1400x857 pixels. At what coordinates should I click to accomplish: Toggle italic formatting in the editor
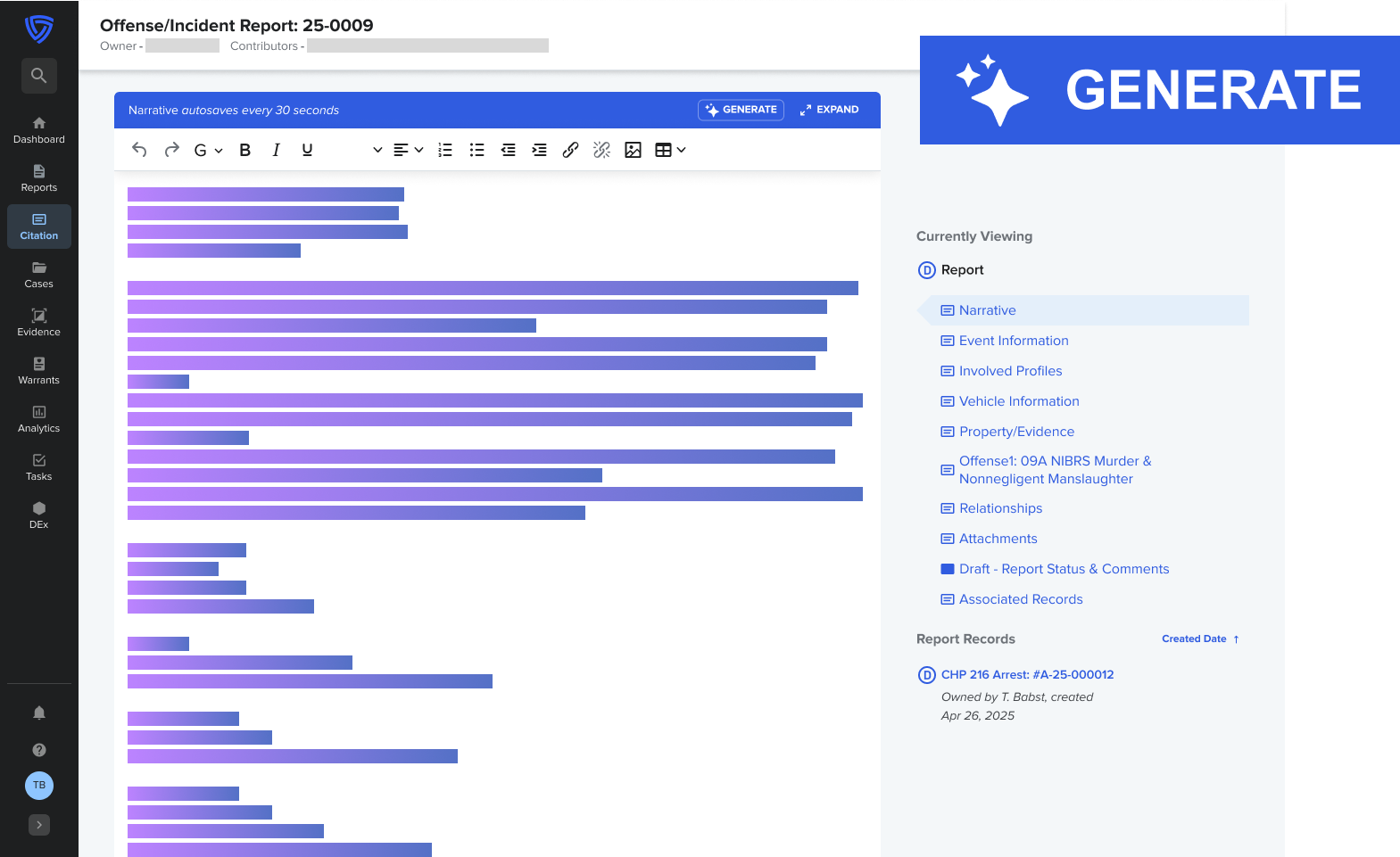pos(277,150)
